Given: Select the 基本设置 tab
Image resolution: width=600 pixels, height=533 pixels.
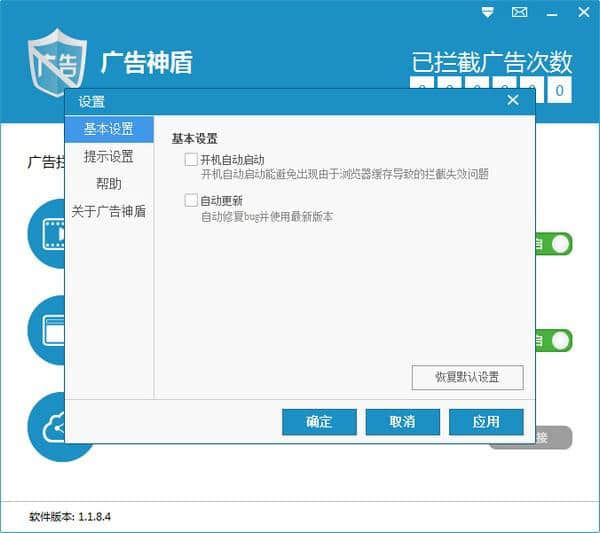Looking at the screenshot, I should pyautogui.click(x=109, y=129).
